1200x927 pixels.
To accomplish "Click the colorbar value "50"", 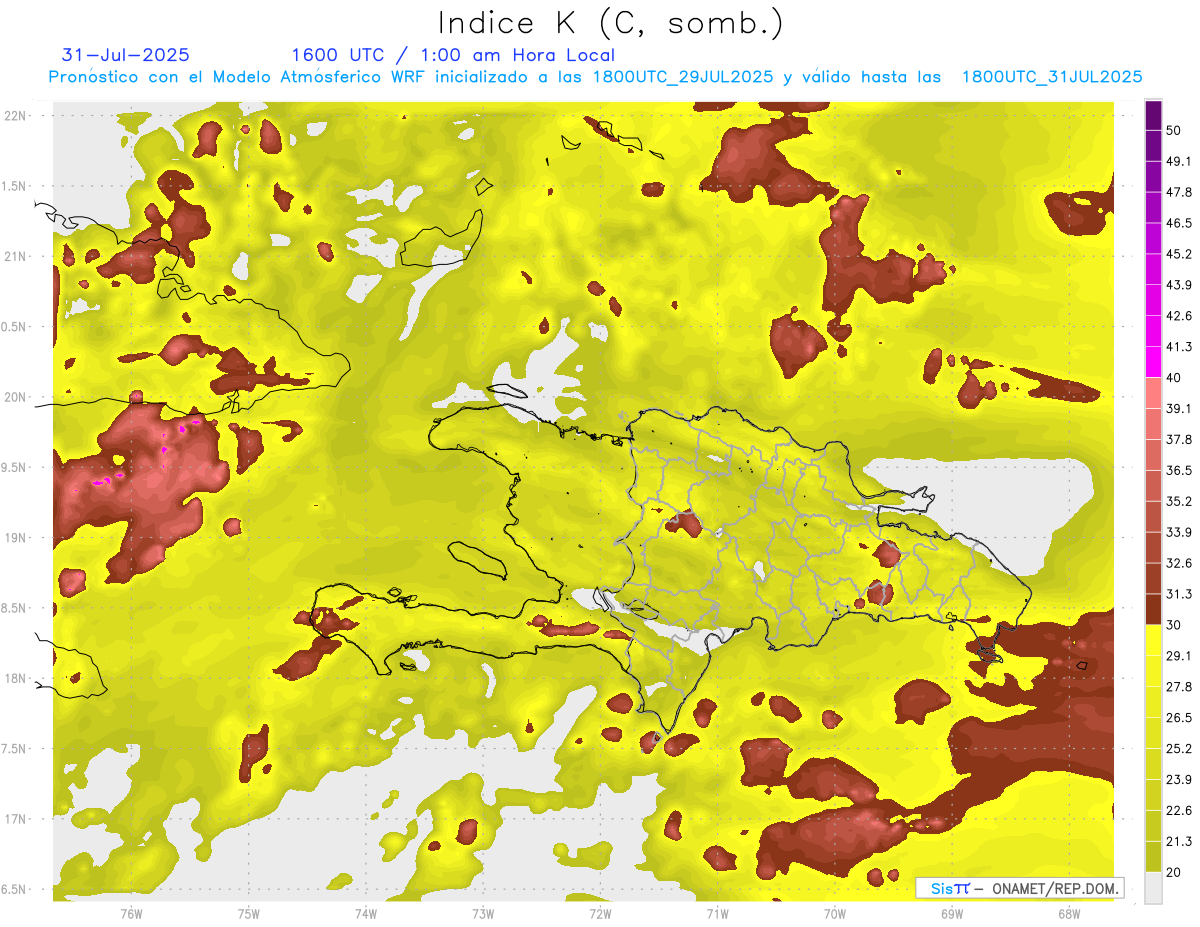I will coord(1174,131).
